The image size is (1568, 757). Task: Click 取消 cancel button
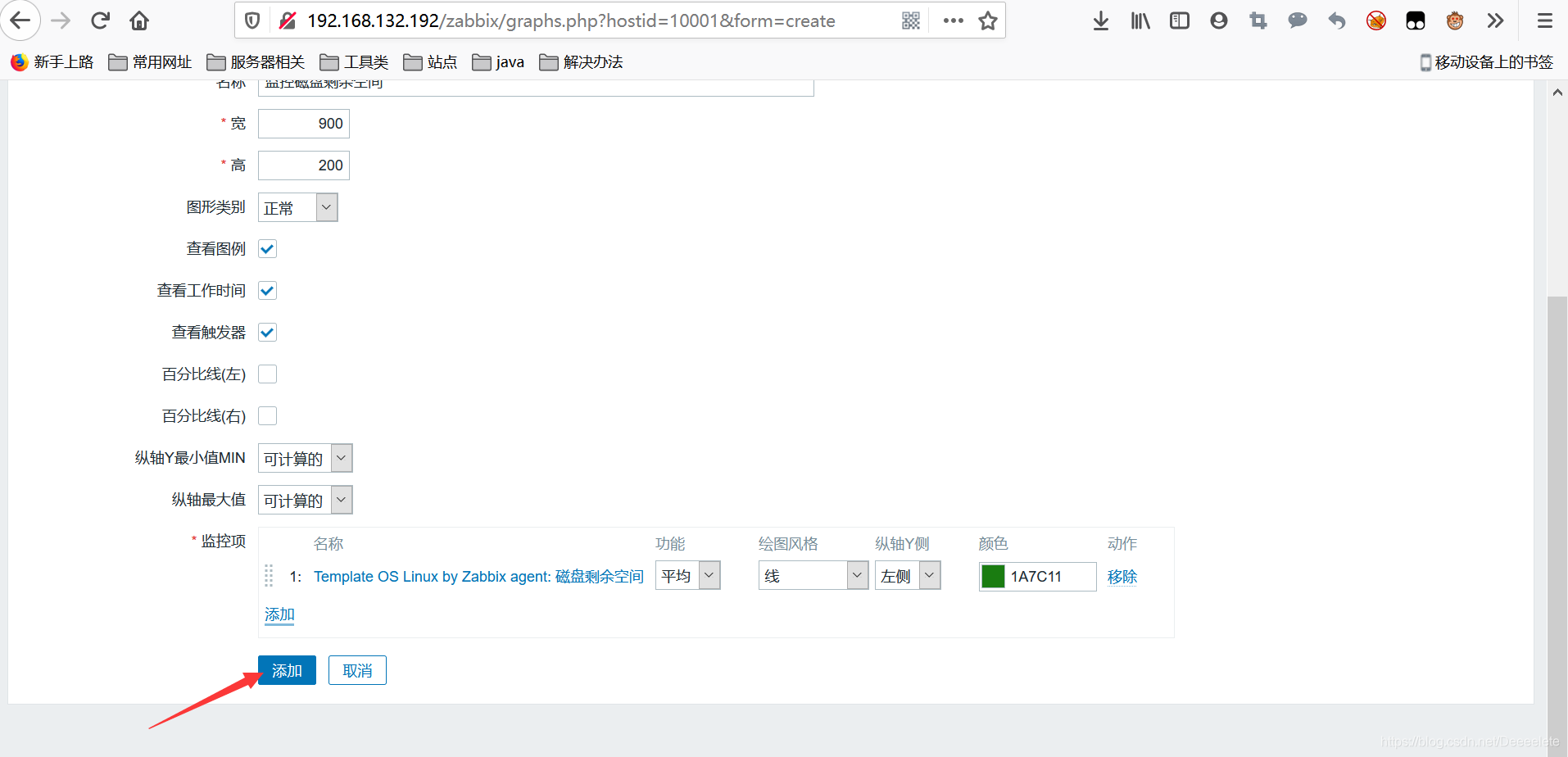(x=357, y=670)
